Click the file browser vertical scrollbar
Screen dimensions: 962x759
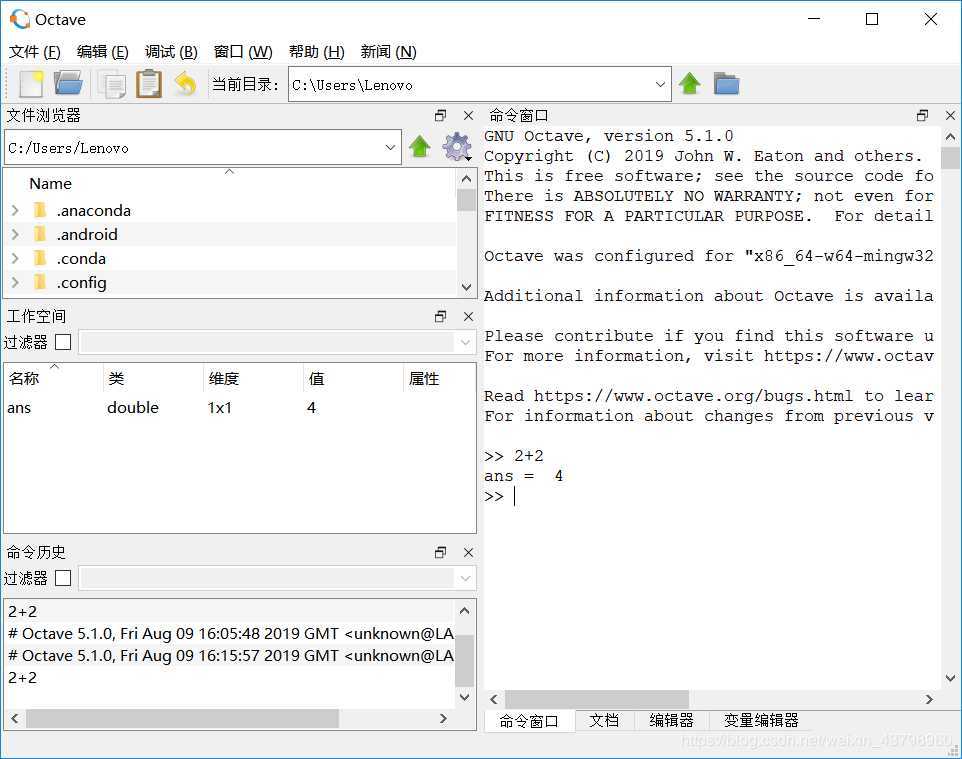click(x=466, y=199)
